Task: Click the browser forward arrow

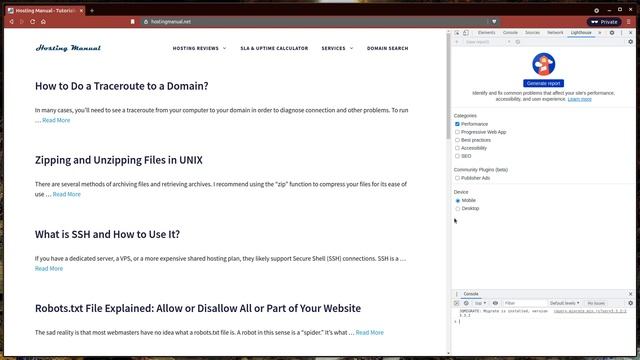Action: [x=22, y=22]
